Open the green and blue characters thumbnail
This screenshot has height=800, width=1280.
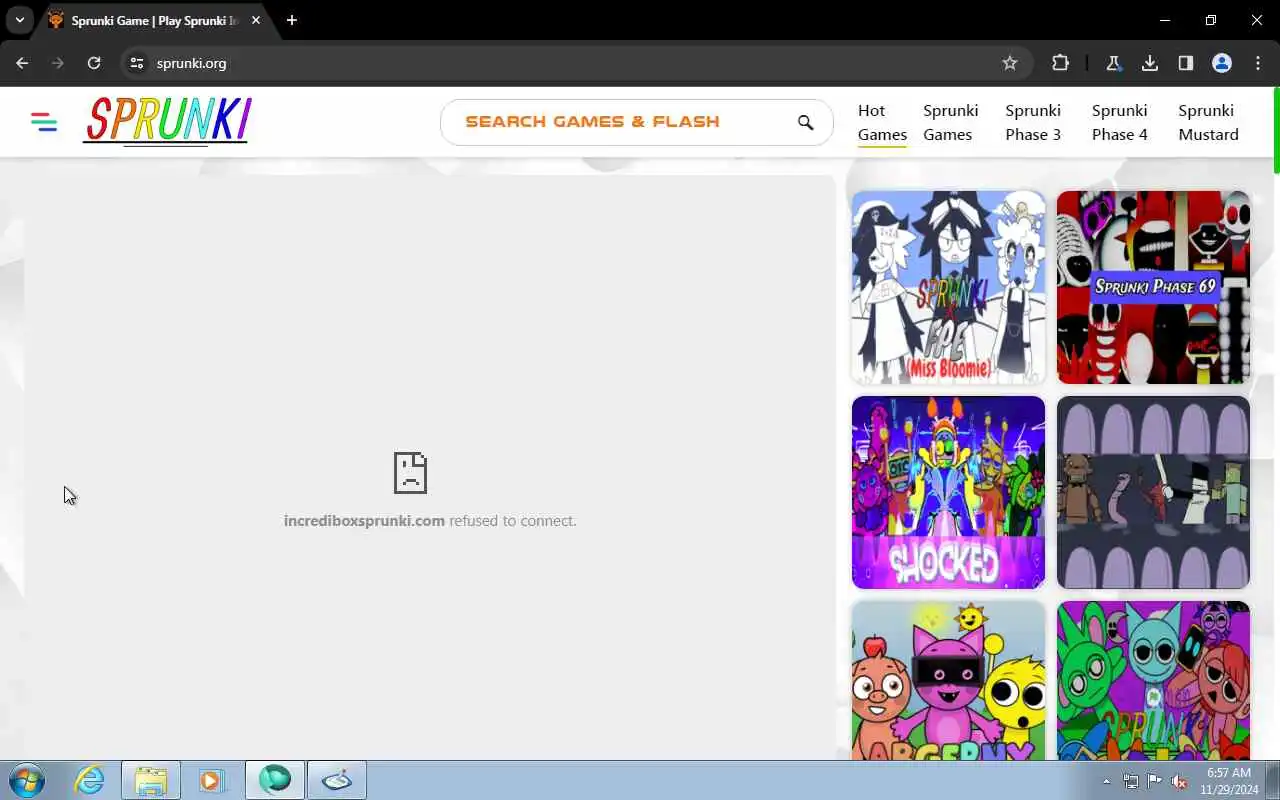click(x=1153, y=680)
